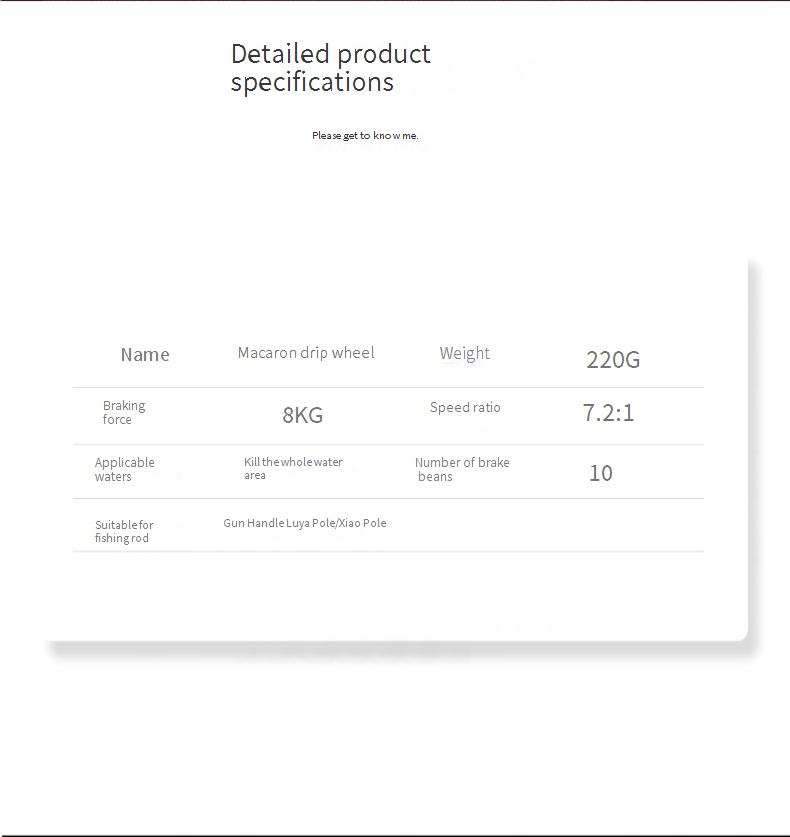
Task: Click the "Kill the whole water area" text
Action: click(293, 468)
